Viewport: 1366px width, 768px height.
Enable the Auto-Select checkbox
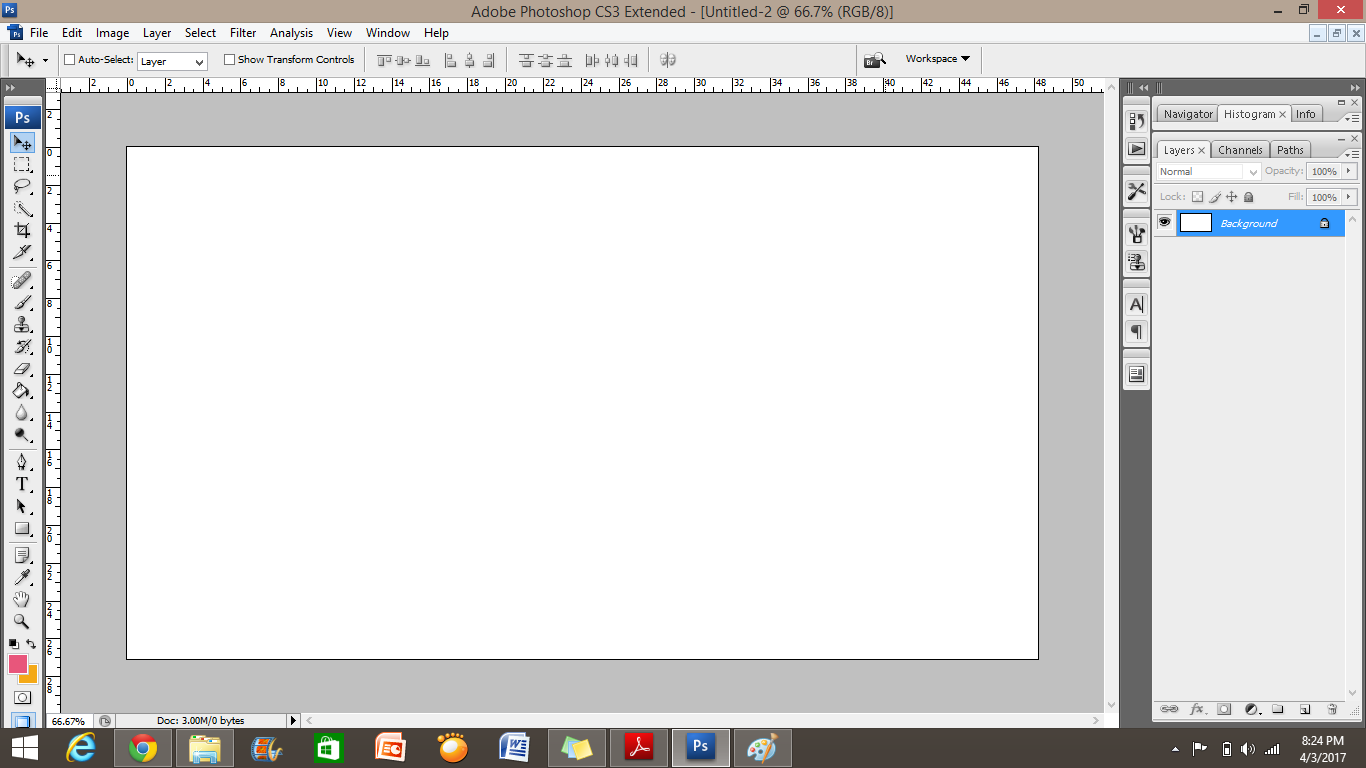tap(69, 59)
